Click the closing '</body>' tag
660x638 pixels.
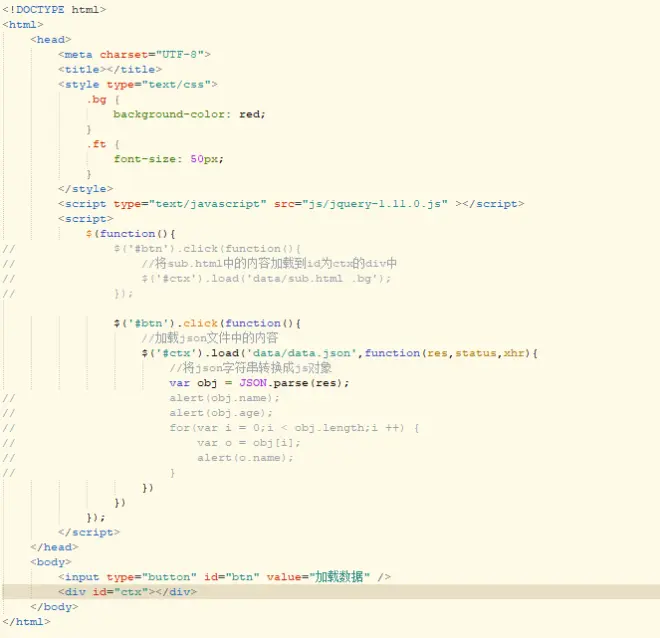click(54, 607)
